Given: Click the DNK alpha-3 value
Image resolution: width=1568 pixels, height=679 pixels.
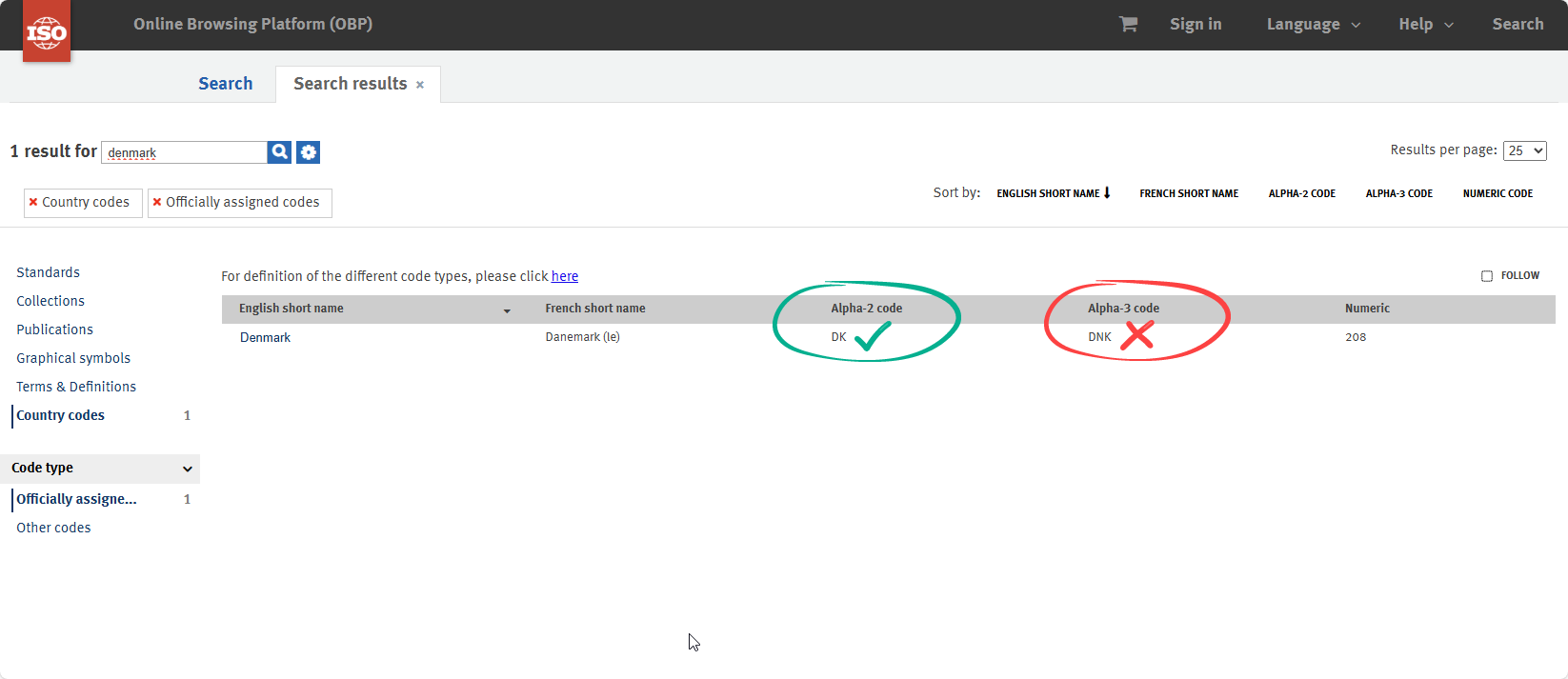Looking at the screenshot, I should pos(1099,337).
